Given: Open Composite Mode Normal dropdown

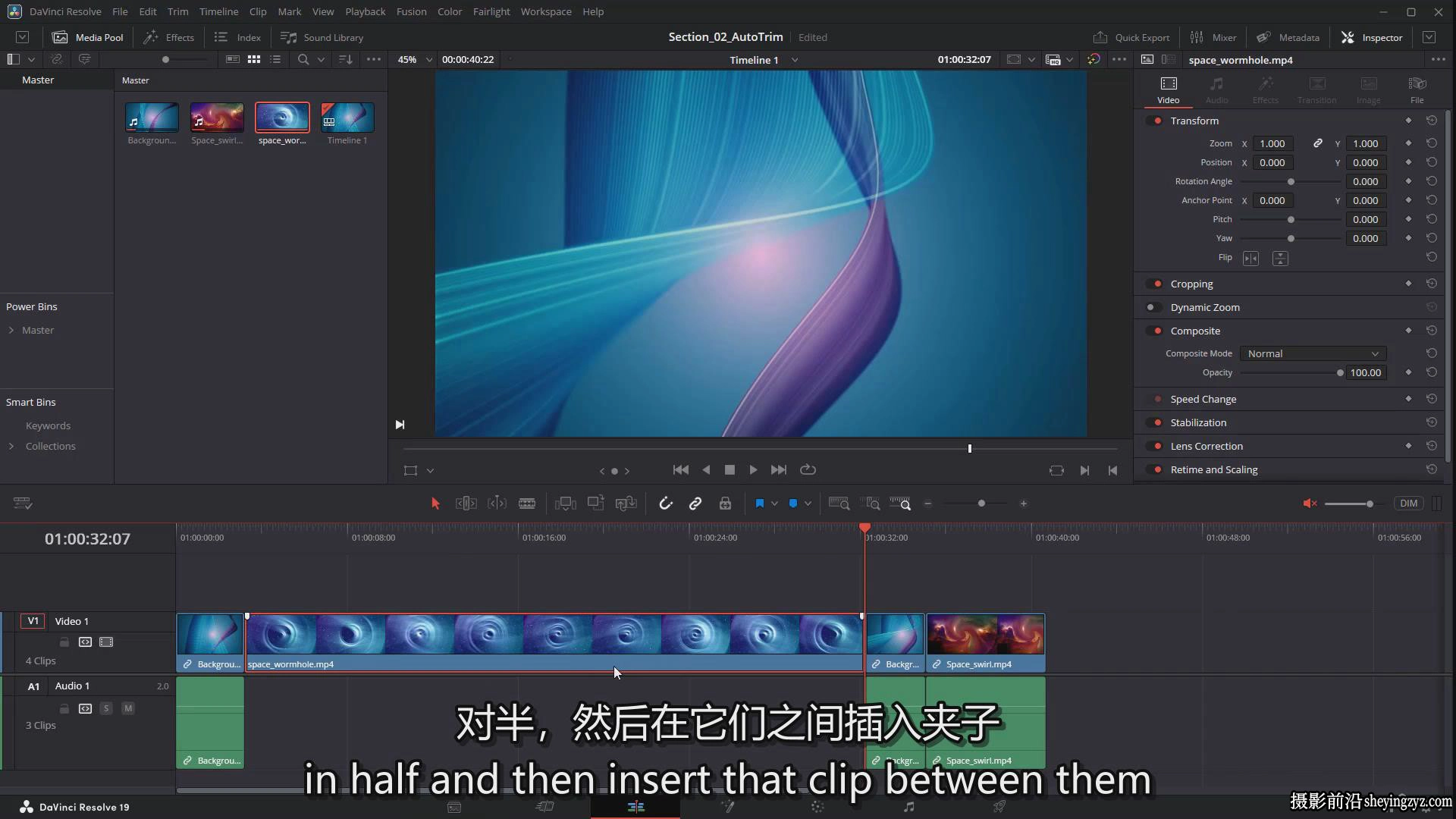Looking at the screenshot, I should coord(1313,353).
